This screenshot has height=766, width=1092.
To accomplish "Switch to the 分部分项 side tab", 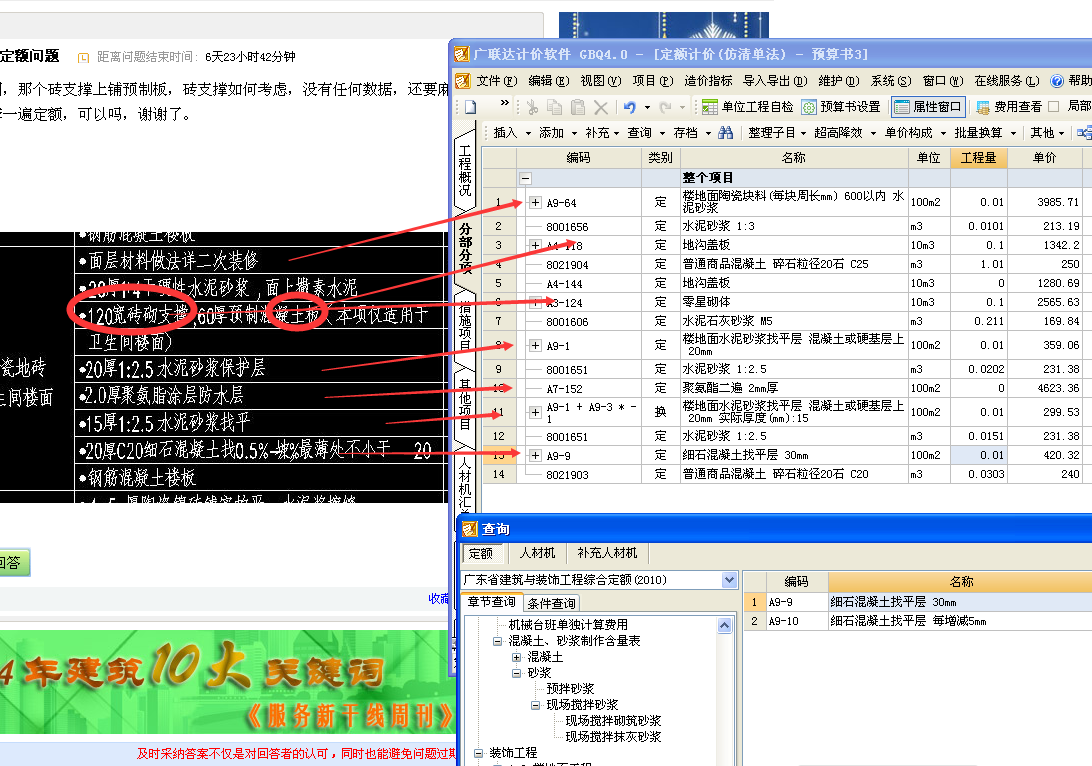I will tap(465, 248).
